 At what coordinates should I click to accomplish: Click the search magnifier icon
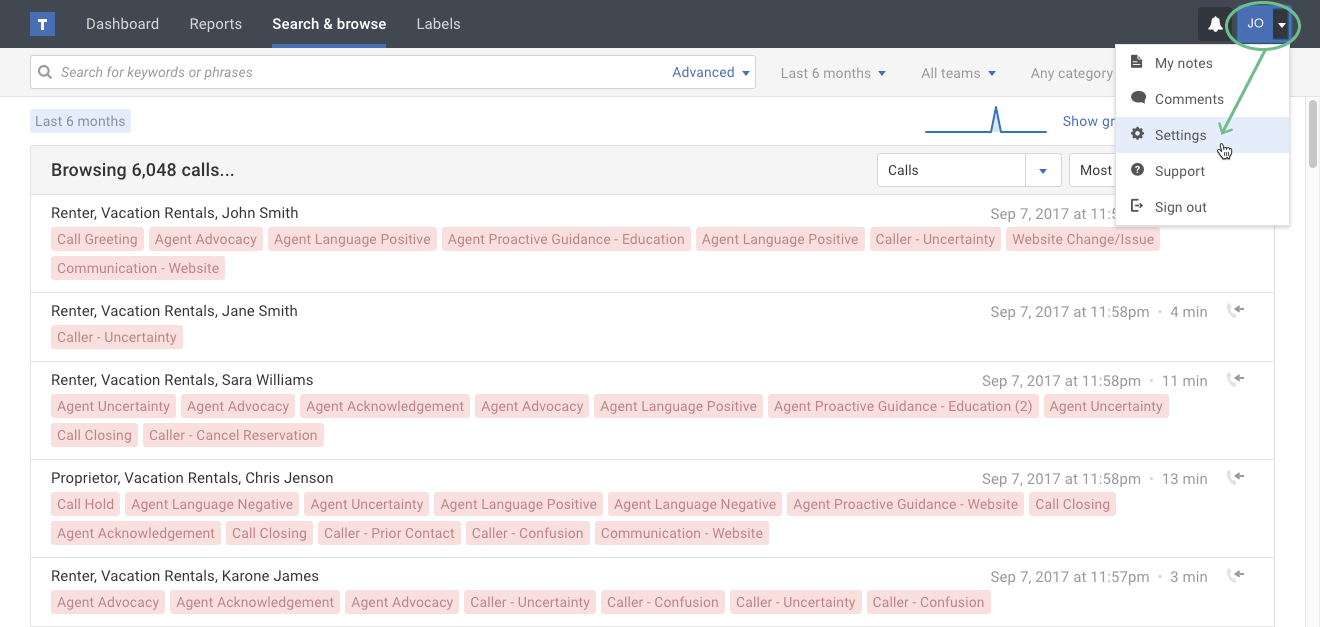click(45, 71)
